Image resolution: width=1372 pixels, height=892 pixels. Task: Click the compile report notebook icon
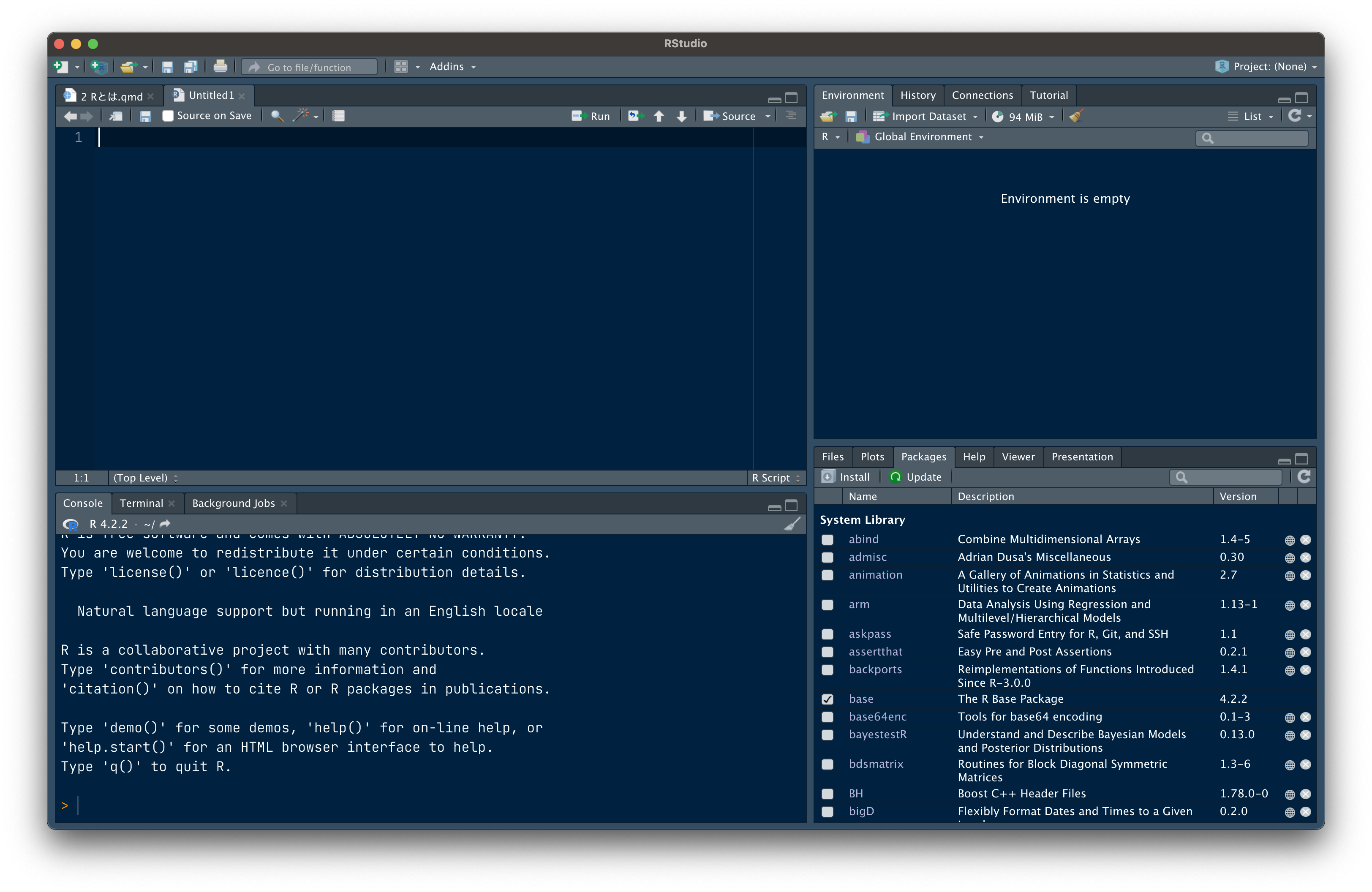click(338, 116)
